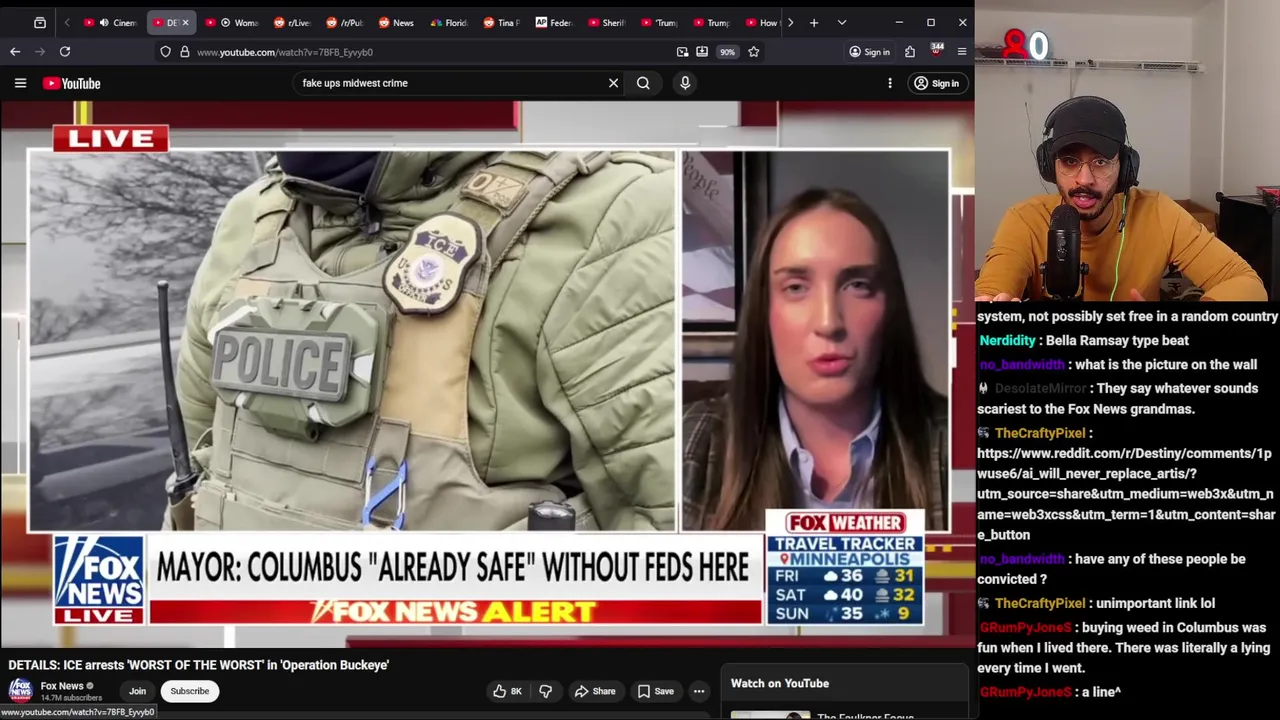The width and height of the screenshot is (1280, 720).
Task: Go back one page in browser
Action: click(15, 52)
